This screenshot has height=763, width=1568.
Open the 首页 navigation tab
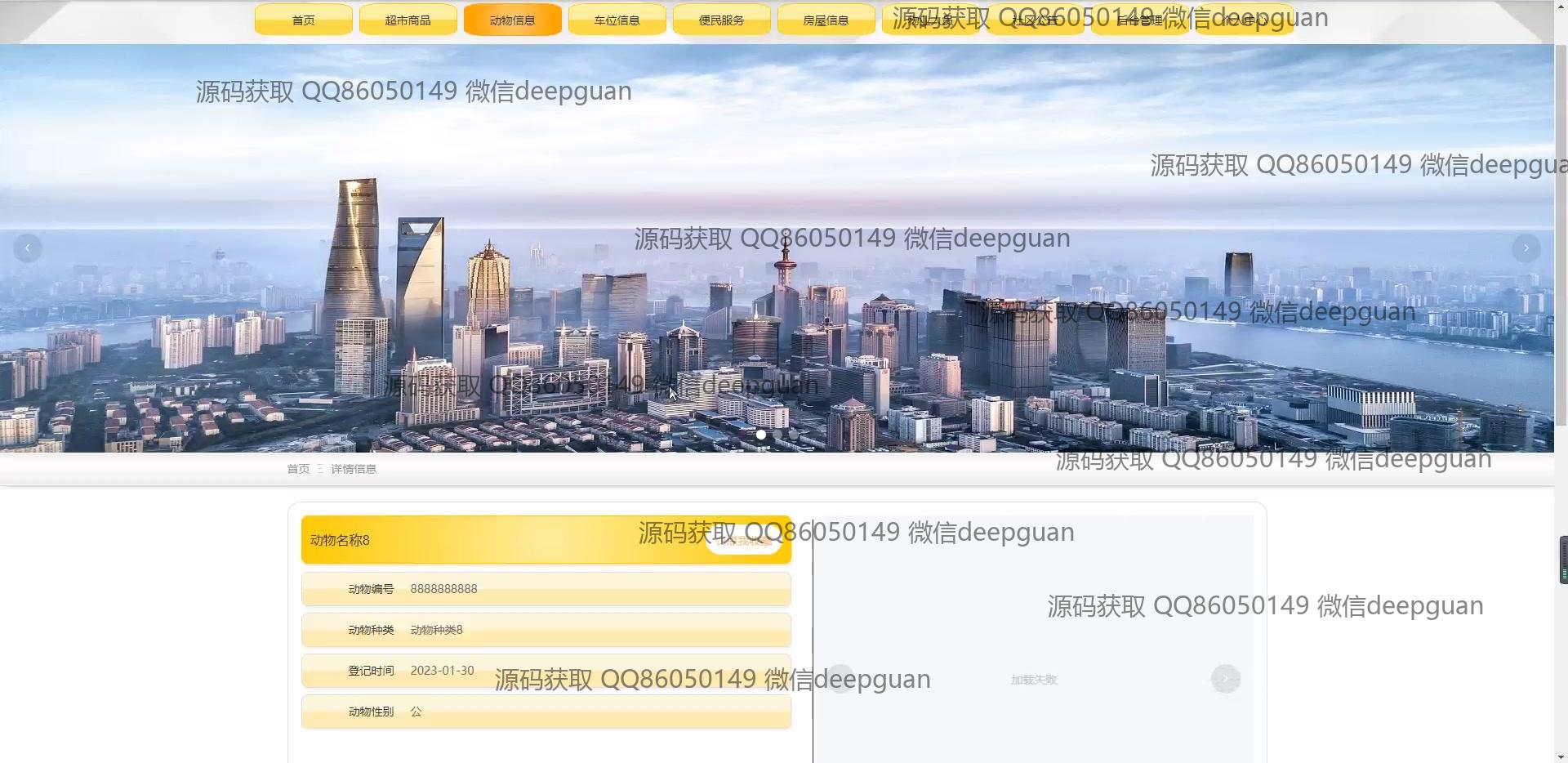coord(304,20)
